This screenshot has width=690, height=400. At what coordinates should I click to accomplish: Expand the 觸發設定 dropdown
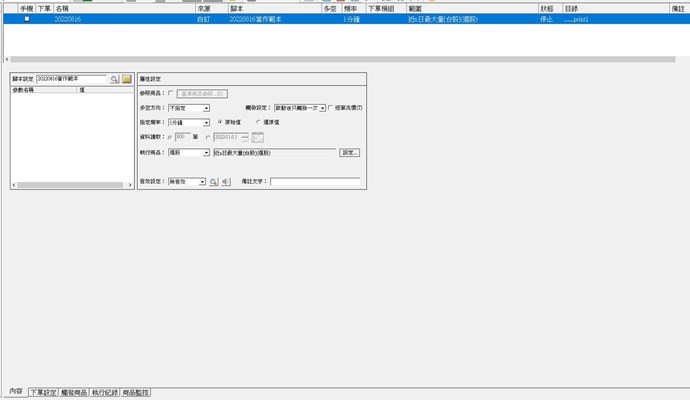pyautogui.click(x=322, y=108)
